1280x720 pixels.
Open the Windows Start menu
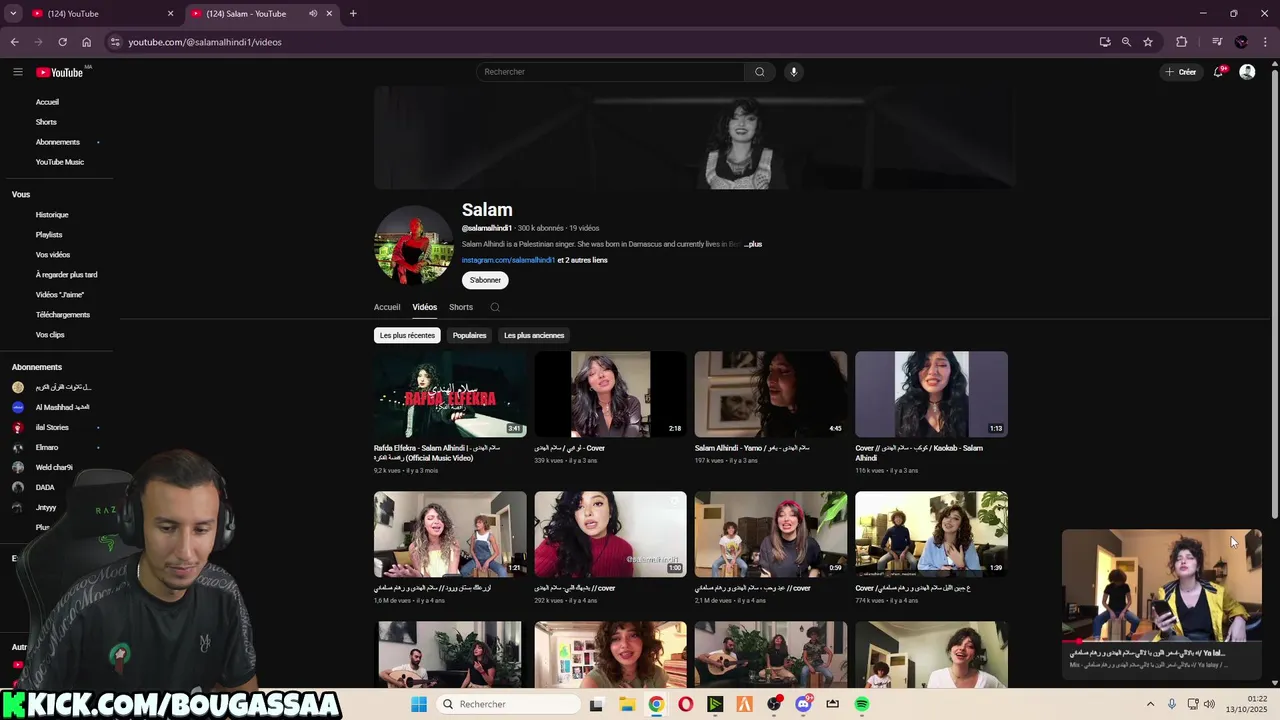click(419, 704)
